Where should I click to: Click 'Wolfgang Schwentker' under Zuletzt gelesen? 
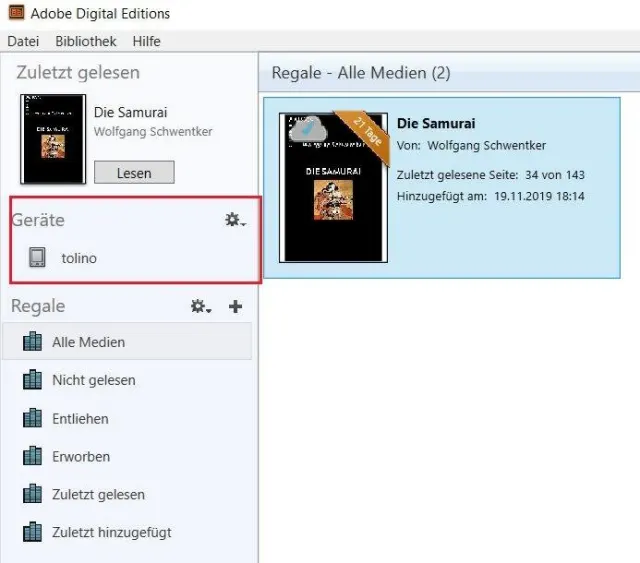153,131
